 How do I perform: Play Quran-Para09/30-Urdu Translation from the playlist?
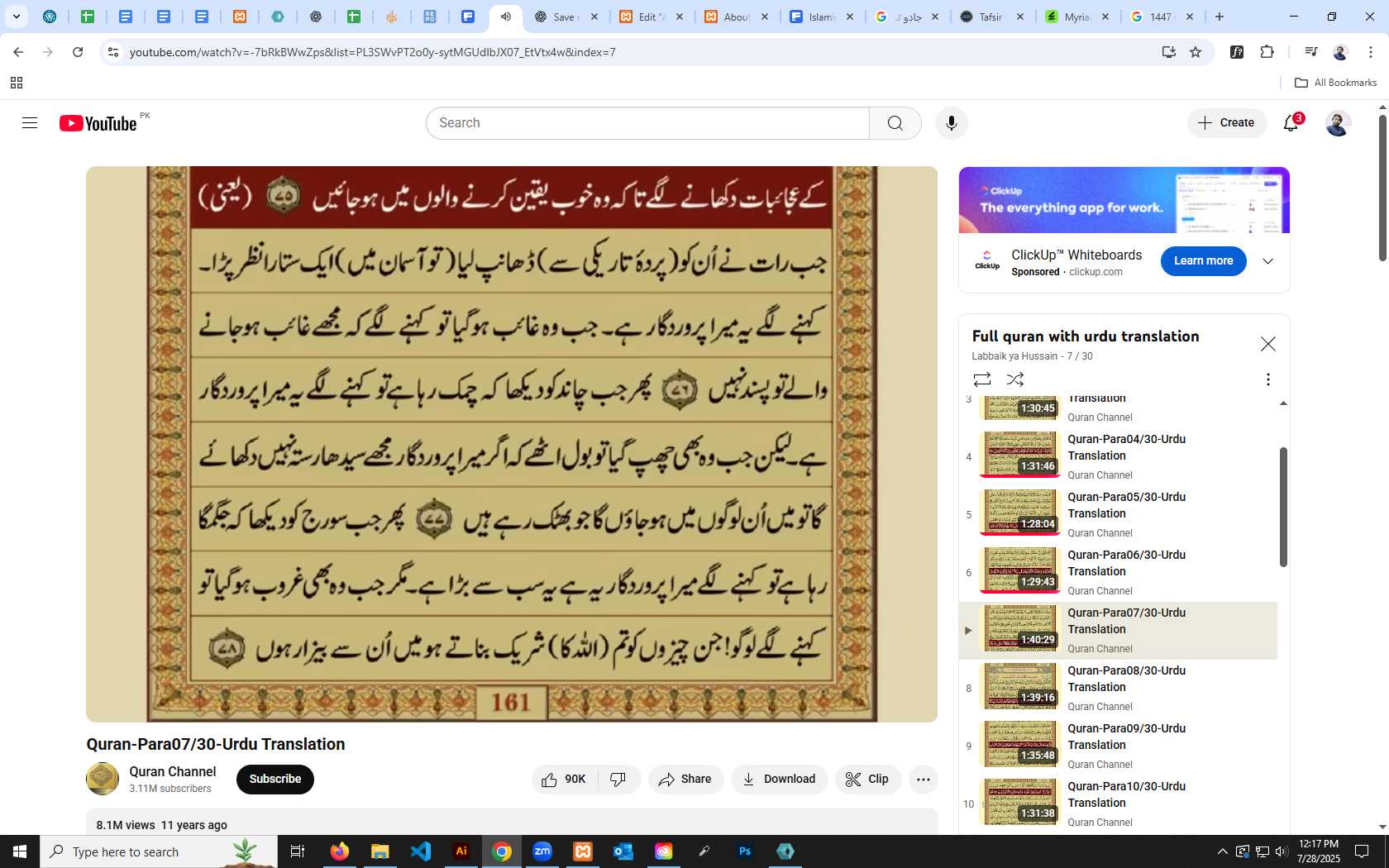point(1118,745)
